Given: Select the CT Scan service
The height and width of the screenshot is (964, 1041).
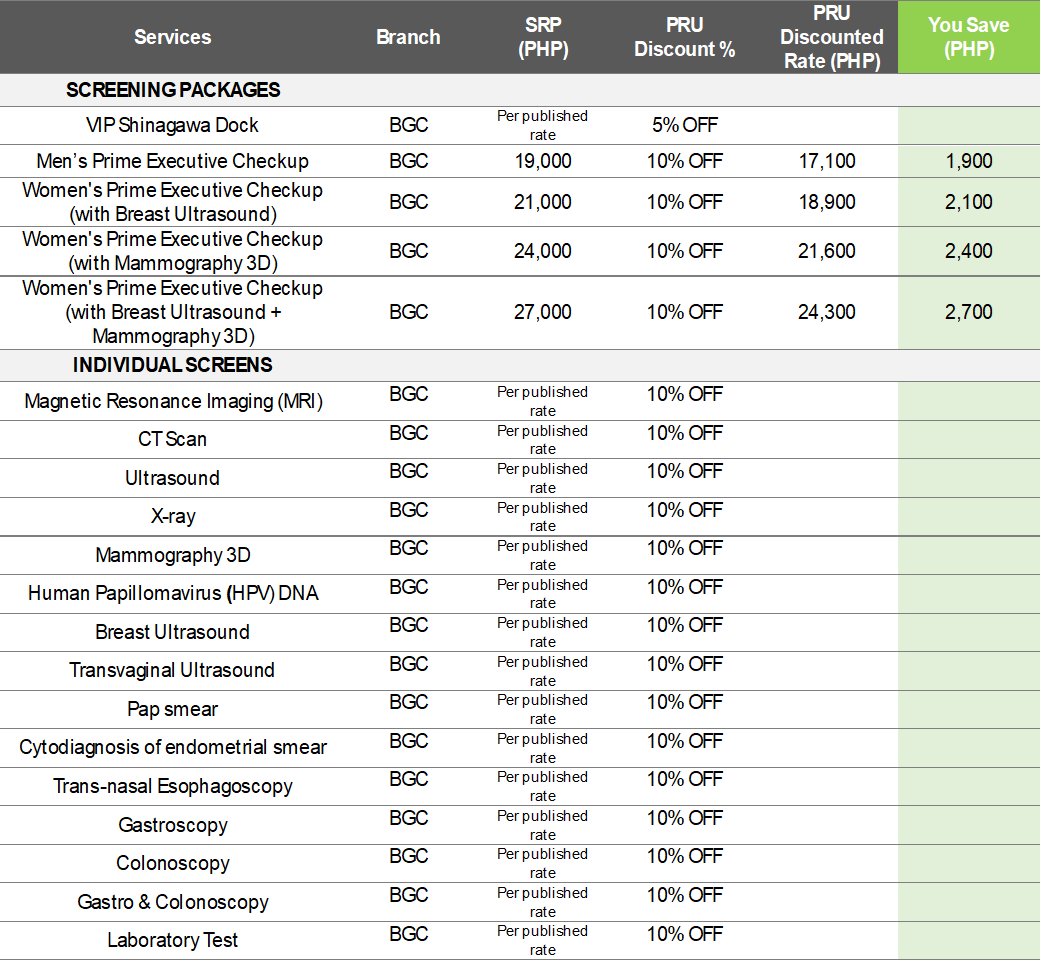Looking at the screenshot, I should [173, 439].
